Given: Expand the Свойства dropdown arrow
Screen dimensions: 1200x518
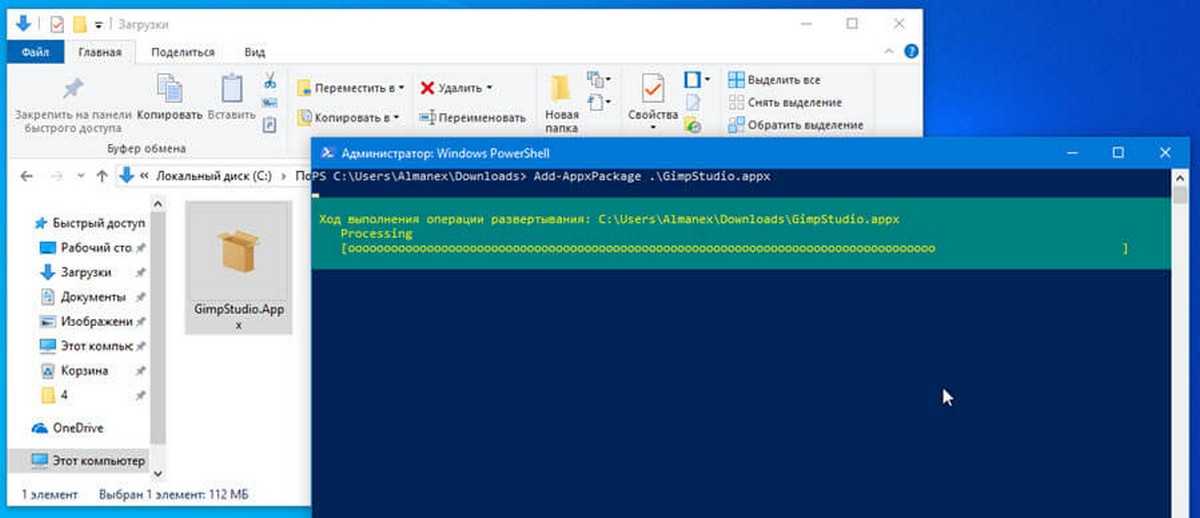Looking at the screenshot, I should click(x=653, y=128).
